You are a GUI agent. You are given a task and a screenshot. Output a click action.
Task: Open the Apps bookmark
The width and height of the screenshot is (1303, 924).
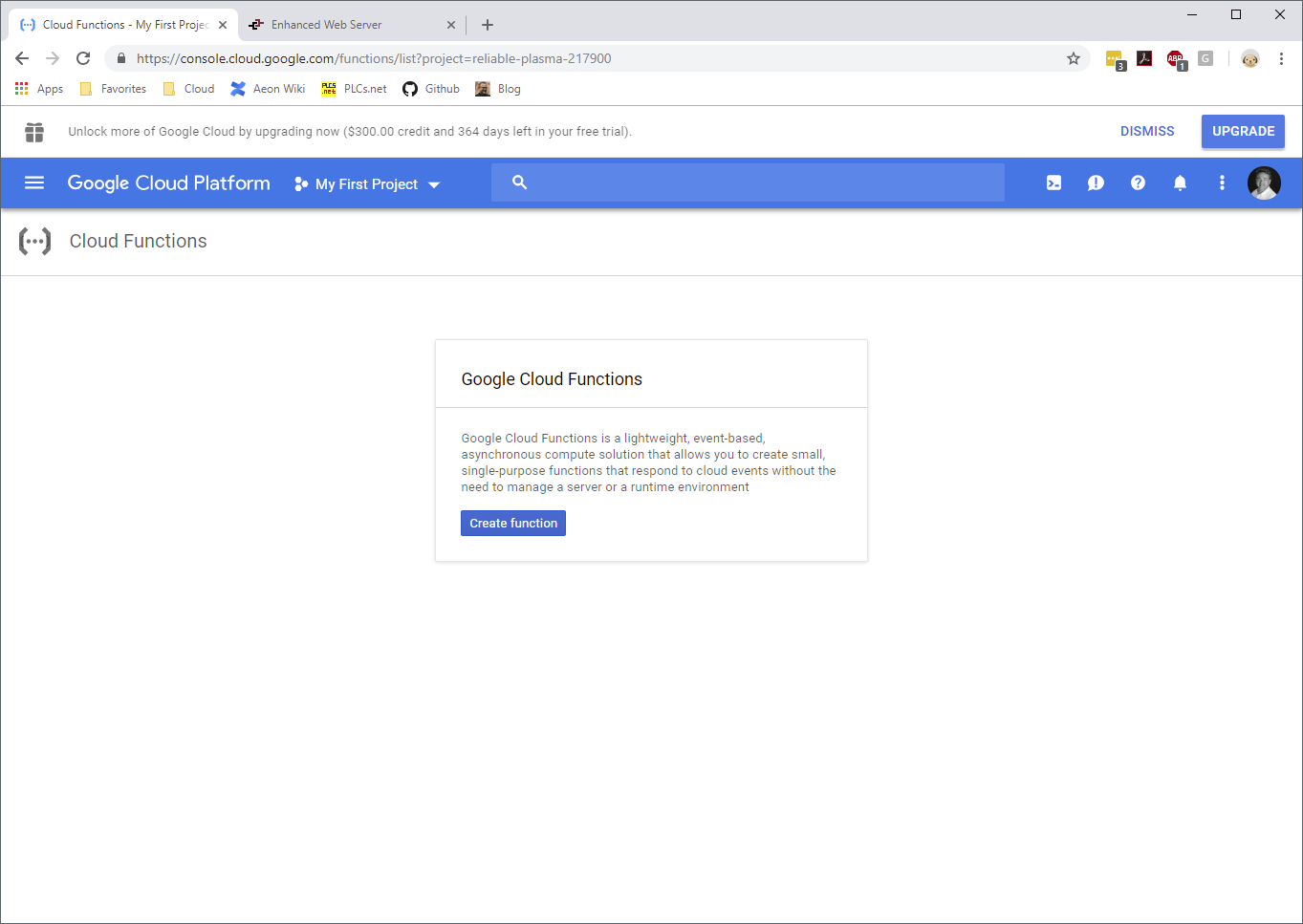tap(39, 89)
